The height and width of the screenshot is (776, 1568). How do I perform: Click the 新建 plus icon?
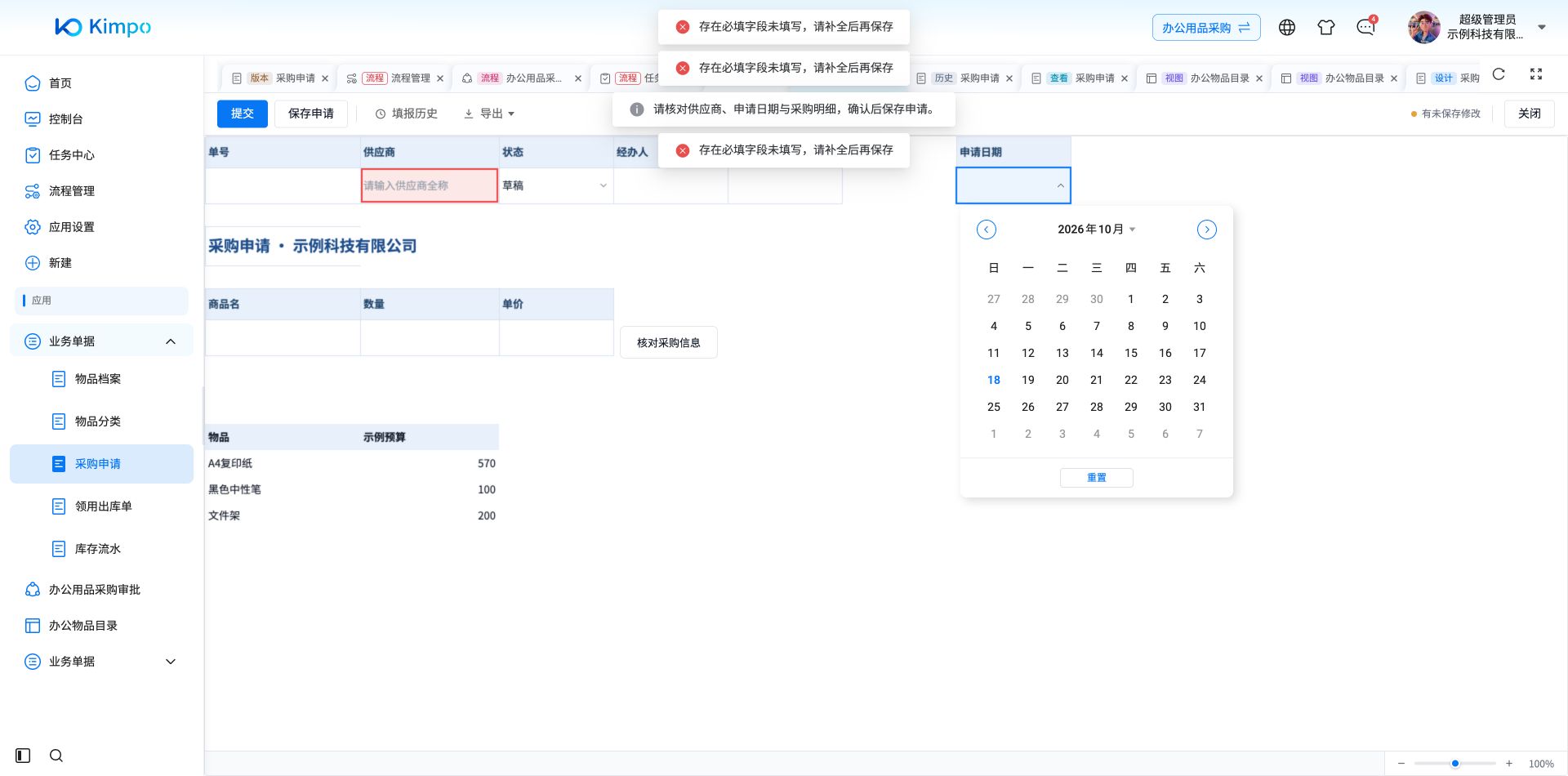(x=33, y=263)
